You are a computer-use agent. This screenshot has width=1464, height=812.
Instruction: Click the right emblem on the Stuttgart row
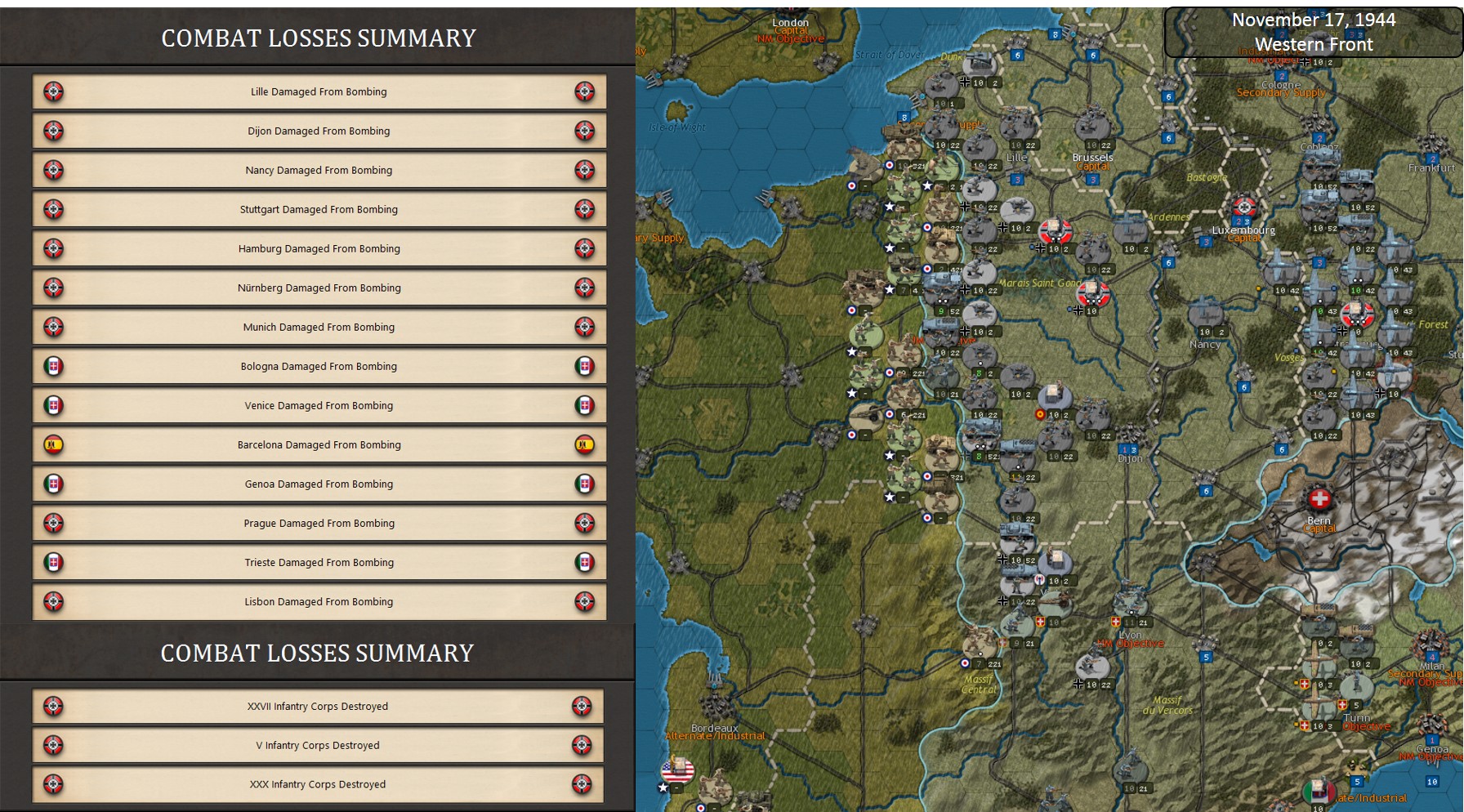[x=584, y=209]
